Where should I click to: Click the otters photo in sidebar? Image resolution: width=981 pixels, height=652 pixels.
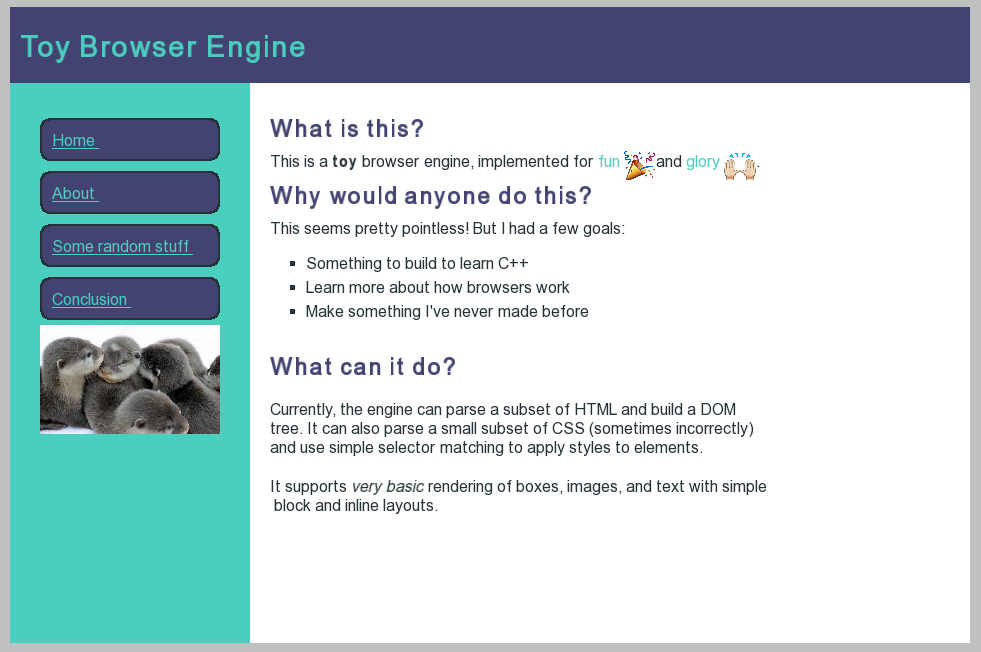[x=130, y=379]
